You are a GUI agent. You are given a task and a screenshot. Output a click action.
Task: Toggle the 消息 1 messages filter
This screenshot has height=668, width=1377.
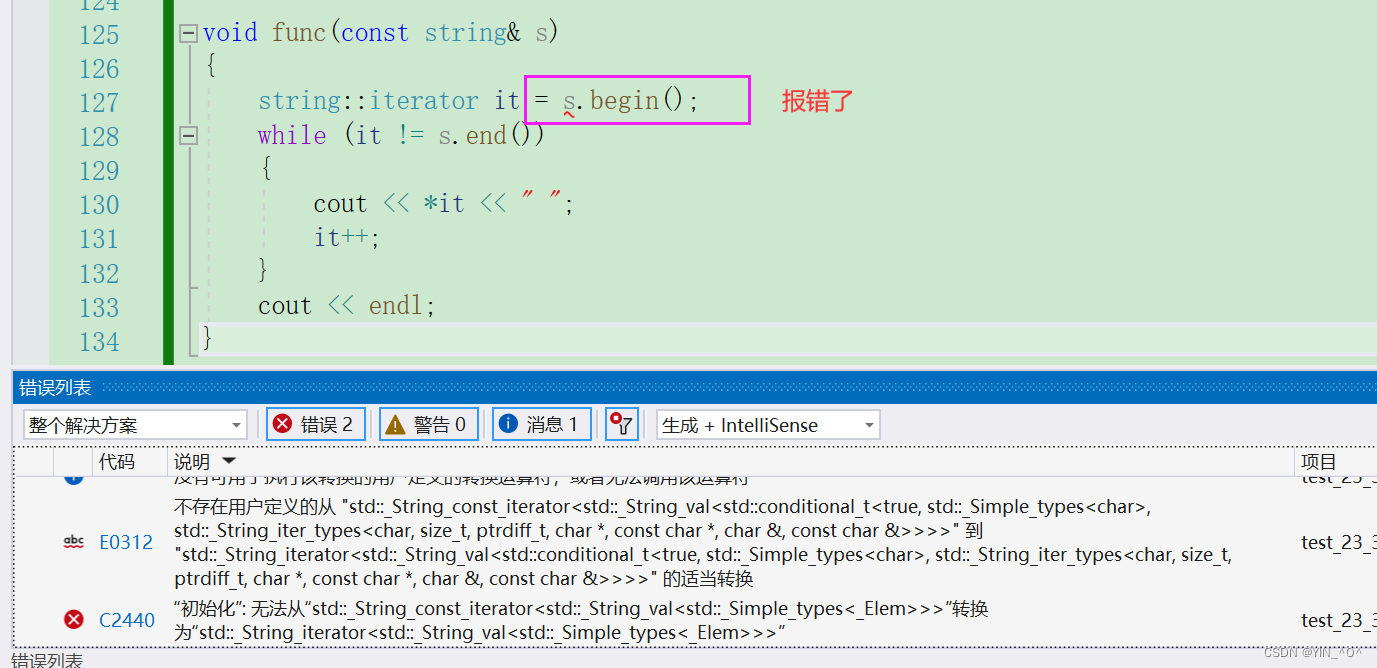542,424
